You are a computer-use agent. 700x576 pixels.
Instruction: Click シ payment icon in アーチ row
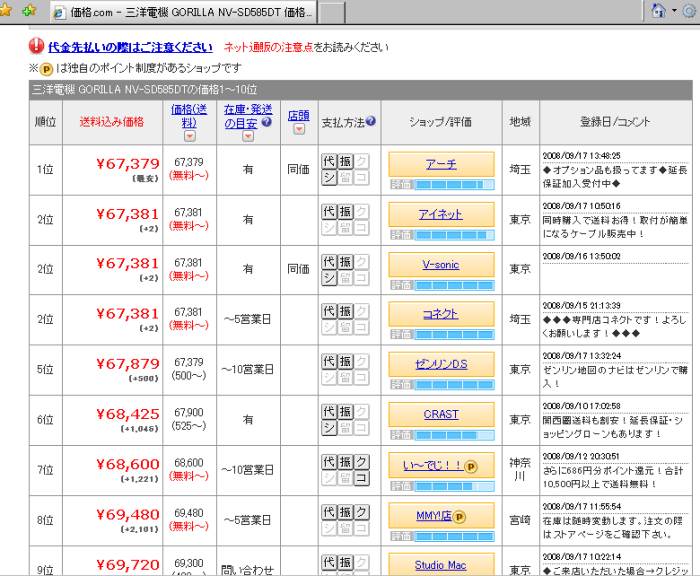[x=329, y=178]
